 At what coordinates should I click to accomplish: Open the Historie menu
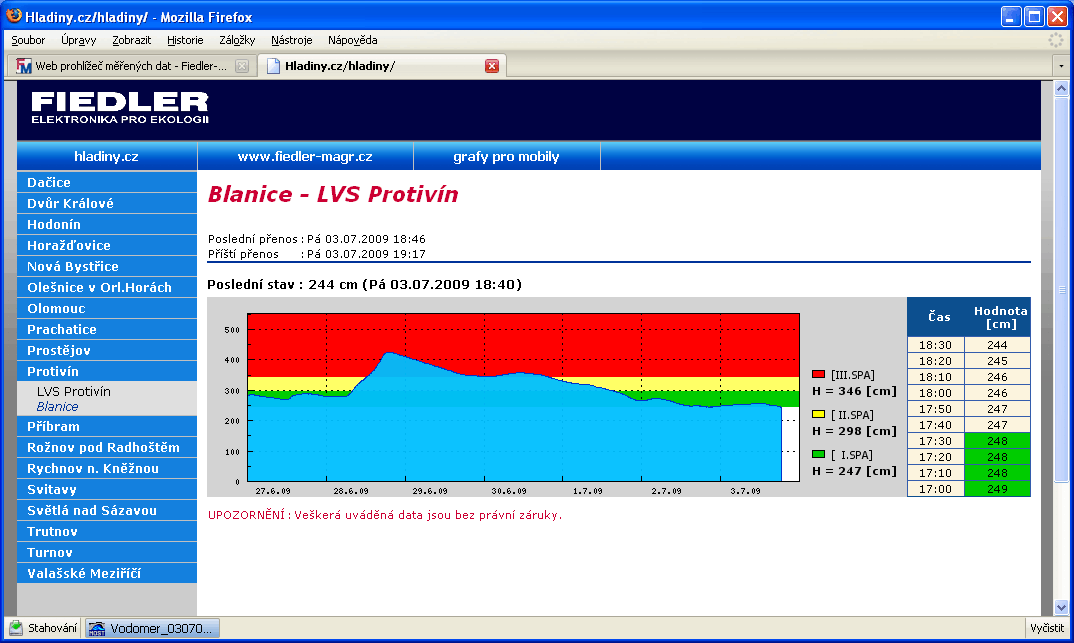click(185, 40)
